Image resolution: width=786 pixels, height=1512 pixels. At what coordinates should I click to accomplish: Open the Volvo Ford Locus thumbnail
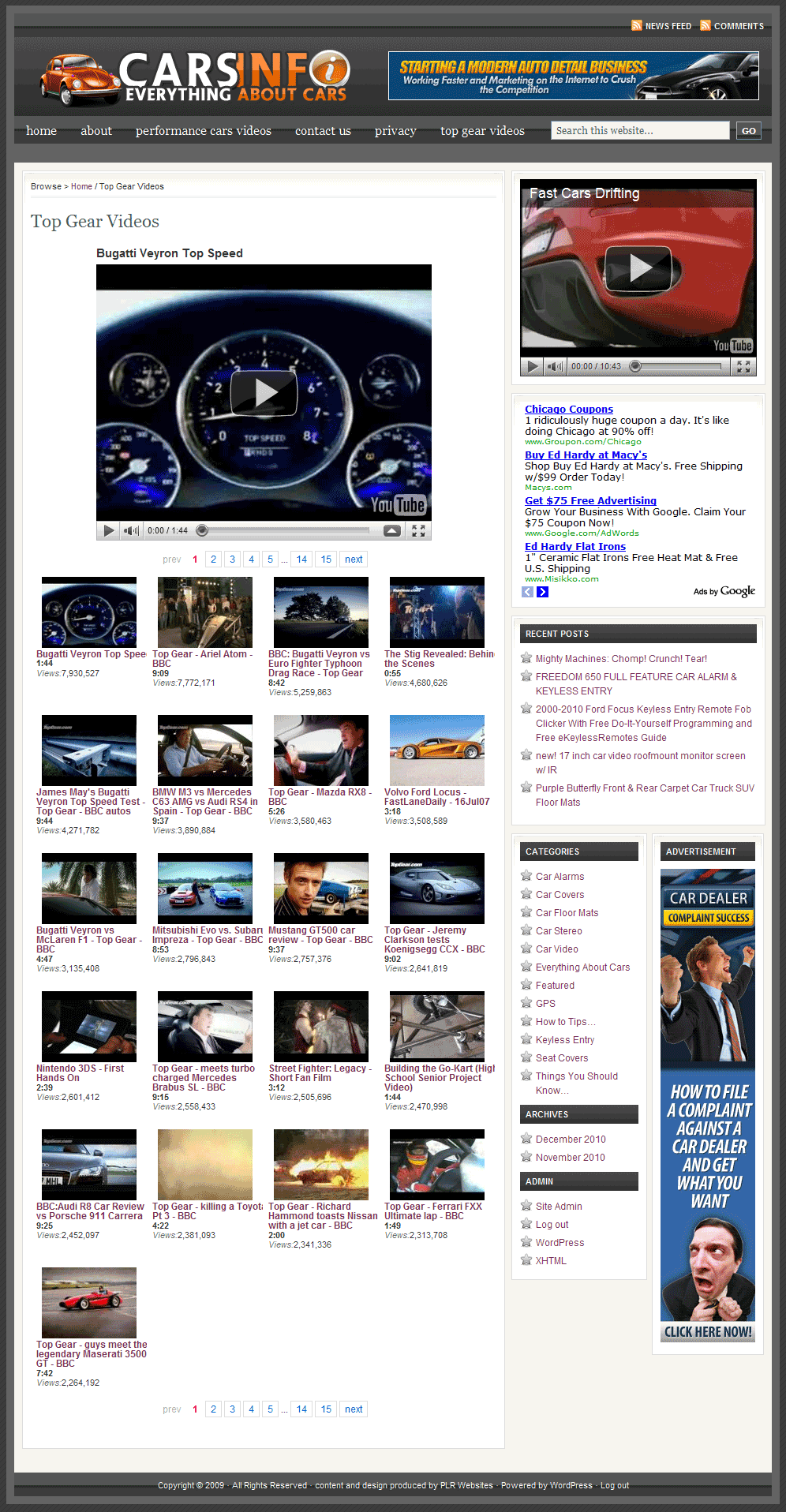click(x=437, y=750)
